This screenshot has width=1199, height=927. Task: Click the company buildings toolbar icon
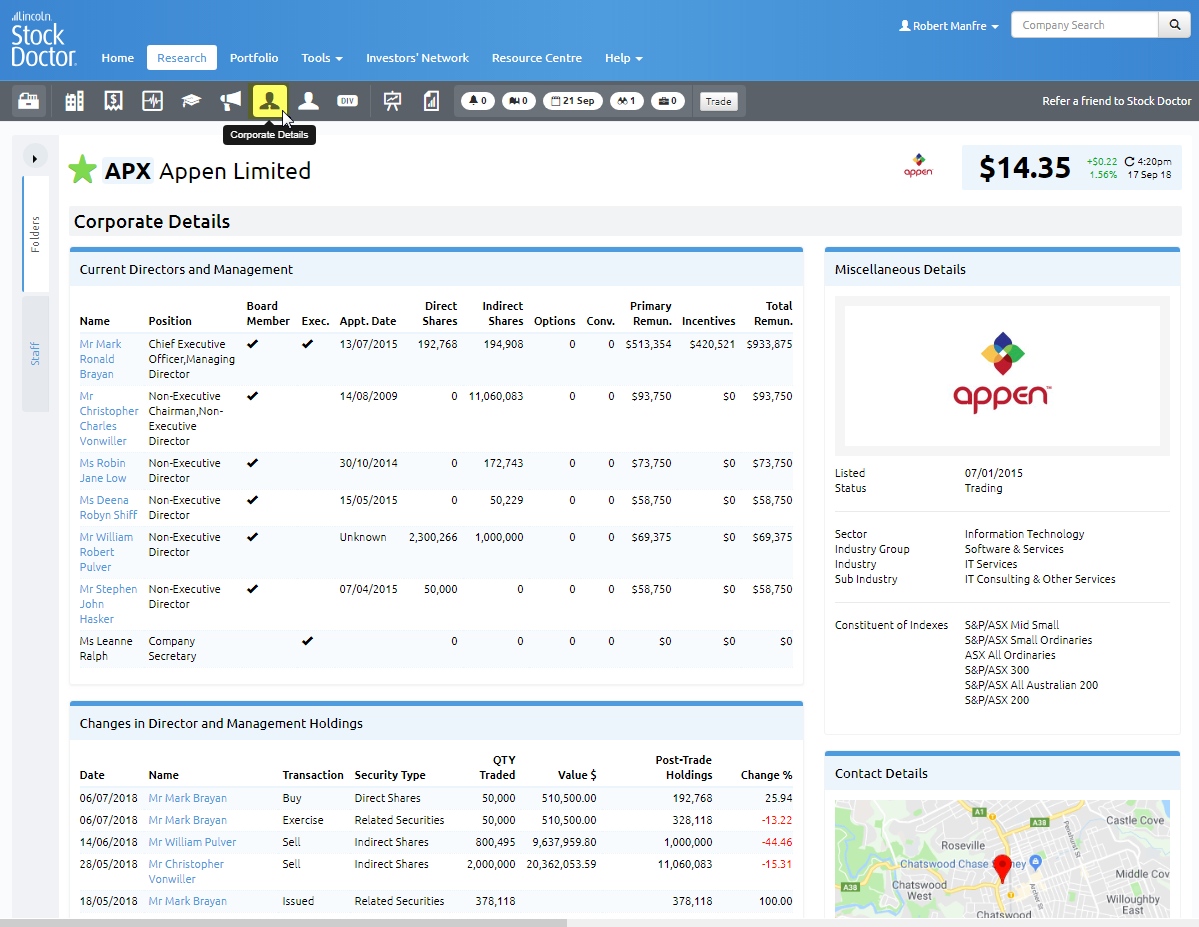(x=74, y=101)
